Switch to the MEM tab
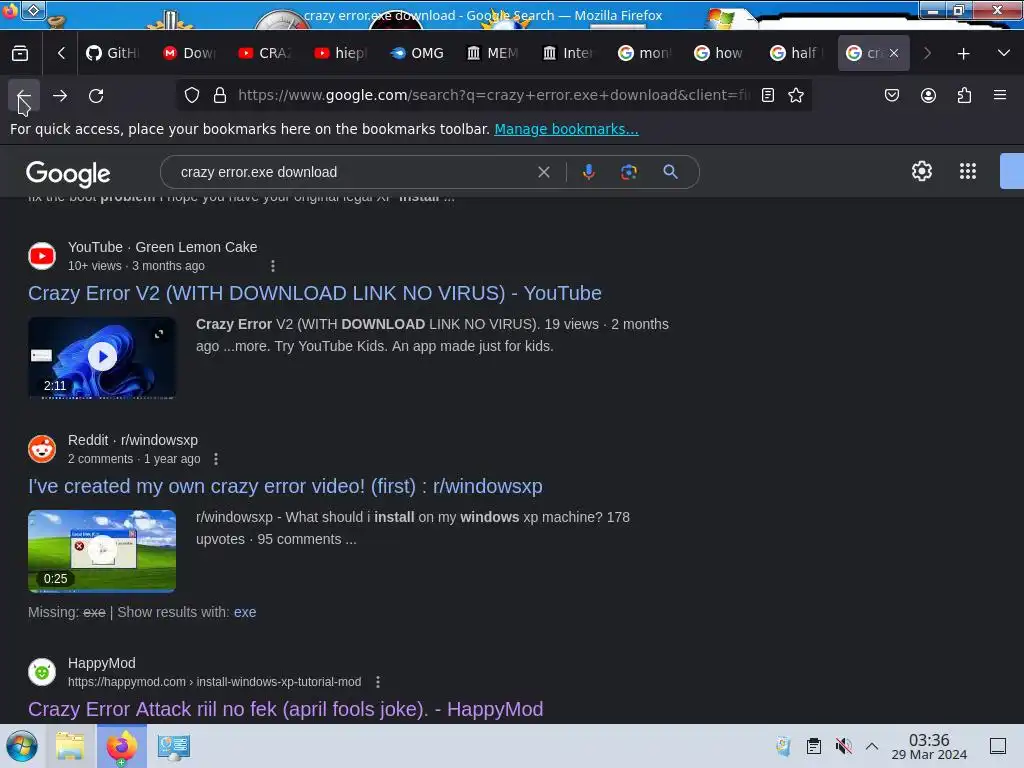This screenshot has width=1024, height=768. pyautogui.click(x=493, y=53)
